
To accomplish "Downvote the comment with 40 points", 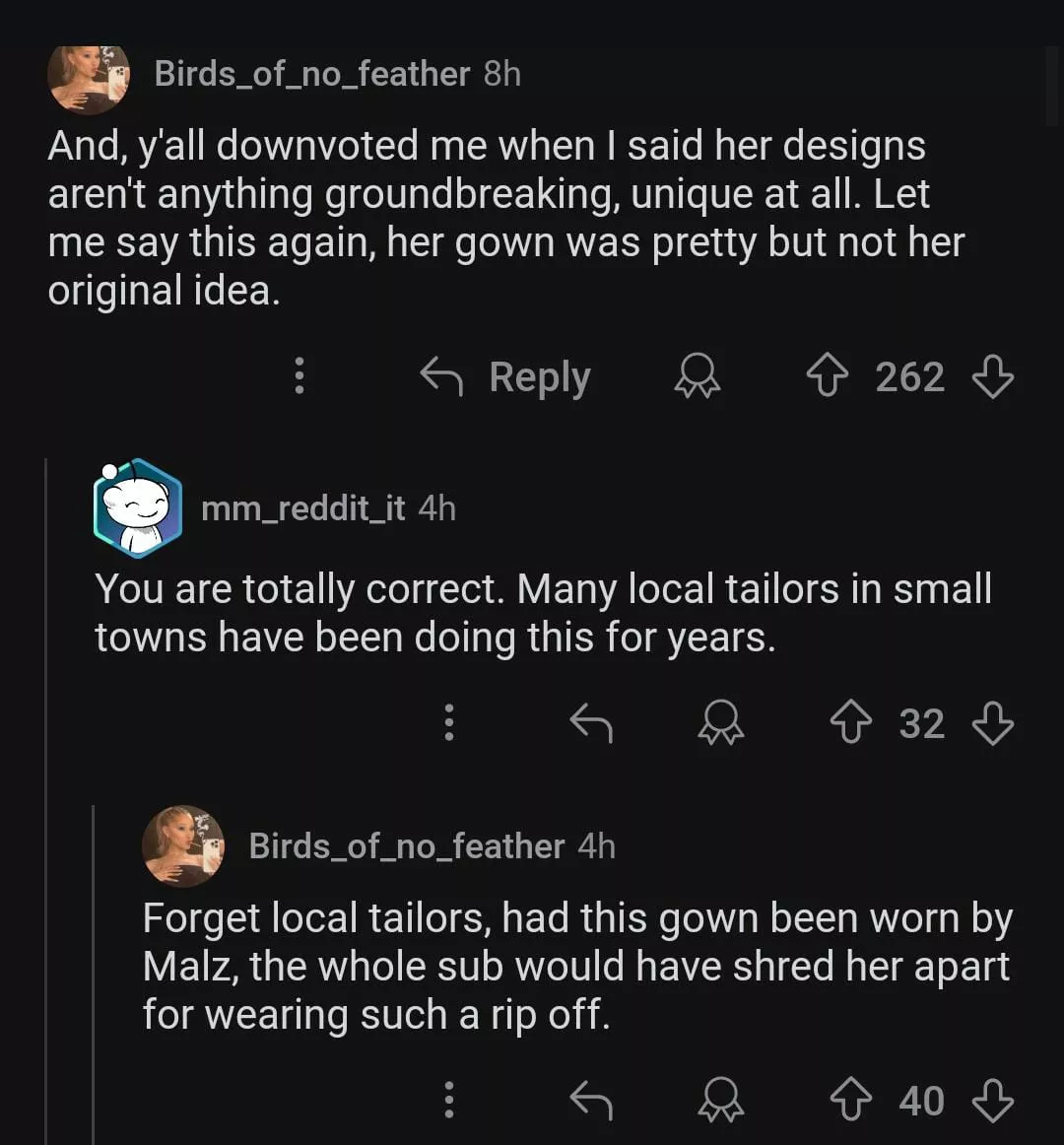I will pyautogui.click(x=992, y=1101).
